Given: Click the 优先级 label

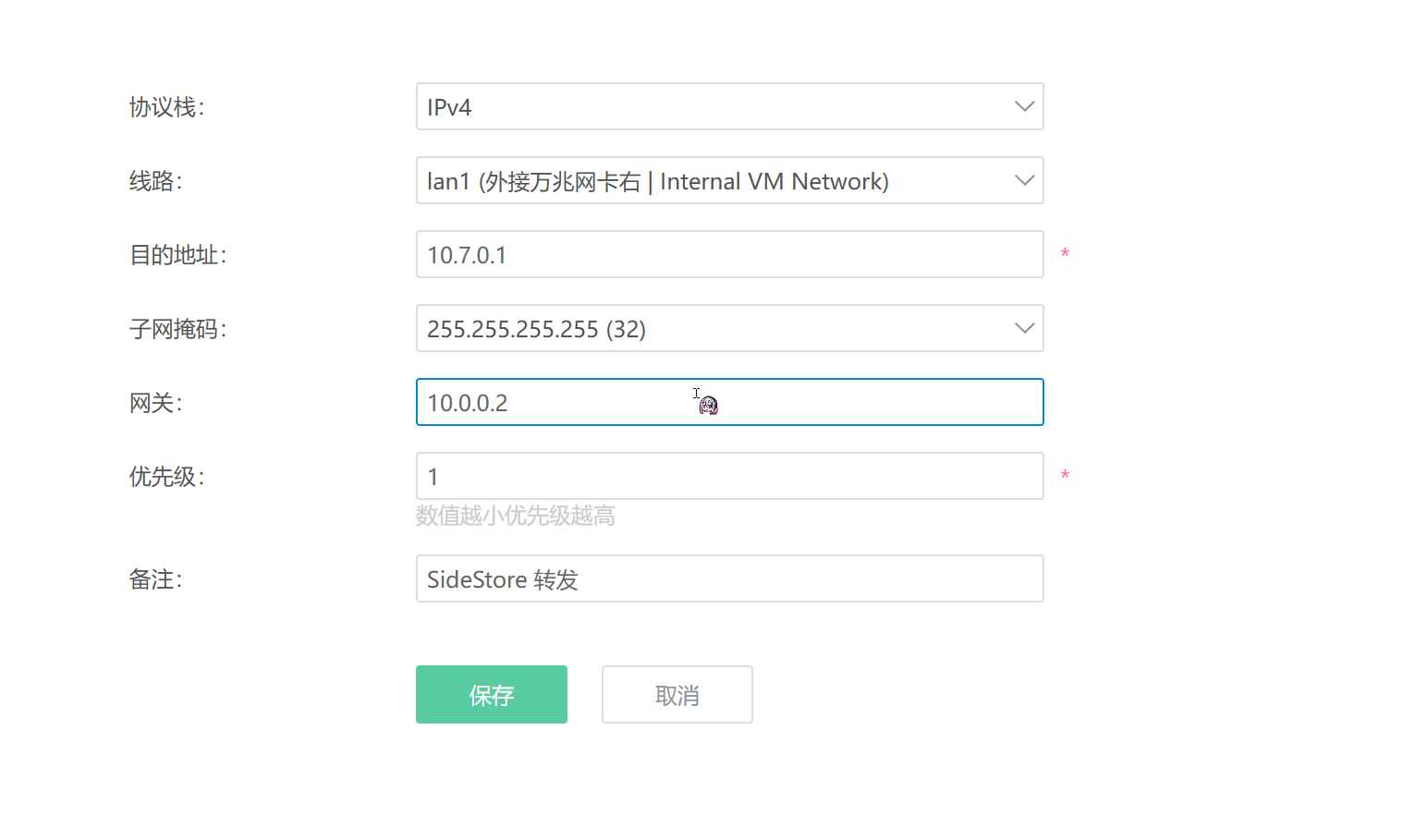Looking at the screenshot, I should (166, 477).
